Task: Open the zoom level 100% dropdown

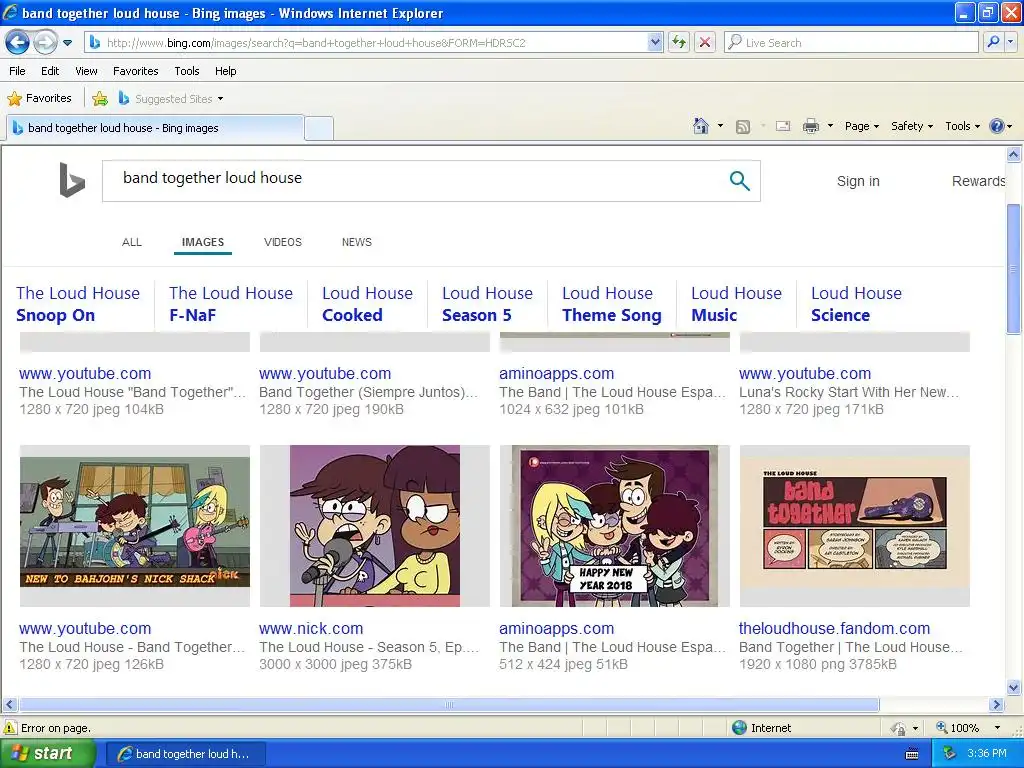Action: pyautogui.click(x=997, y=728)
